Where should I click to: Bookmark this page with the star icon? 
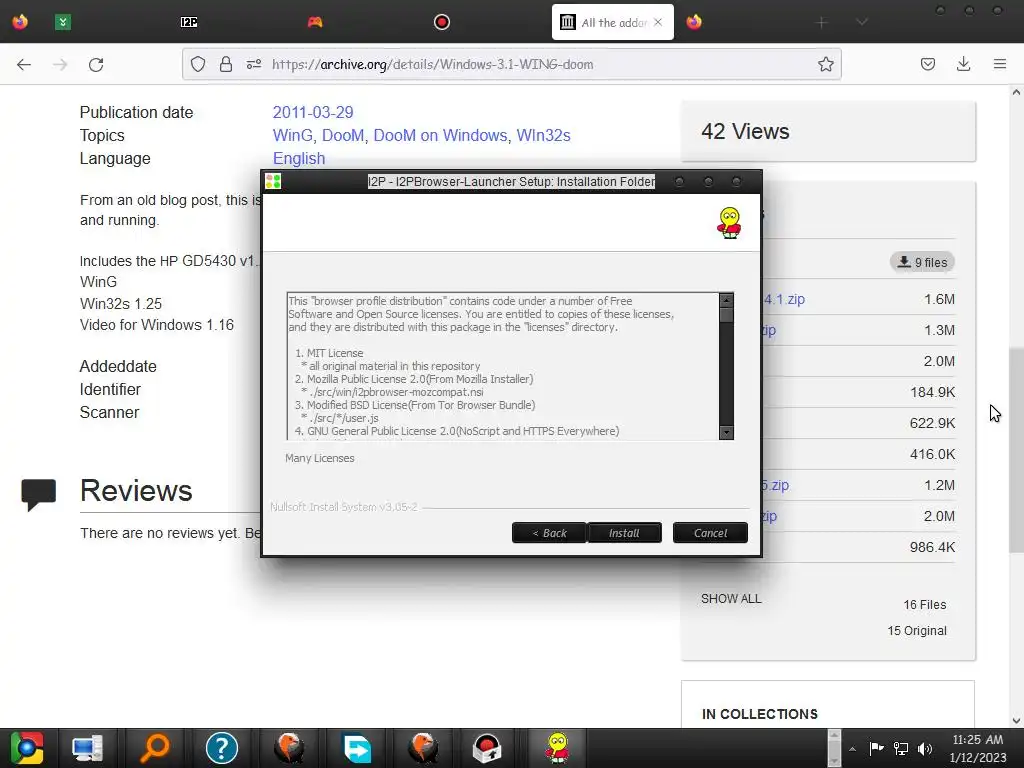click(825, 64)
